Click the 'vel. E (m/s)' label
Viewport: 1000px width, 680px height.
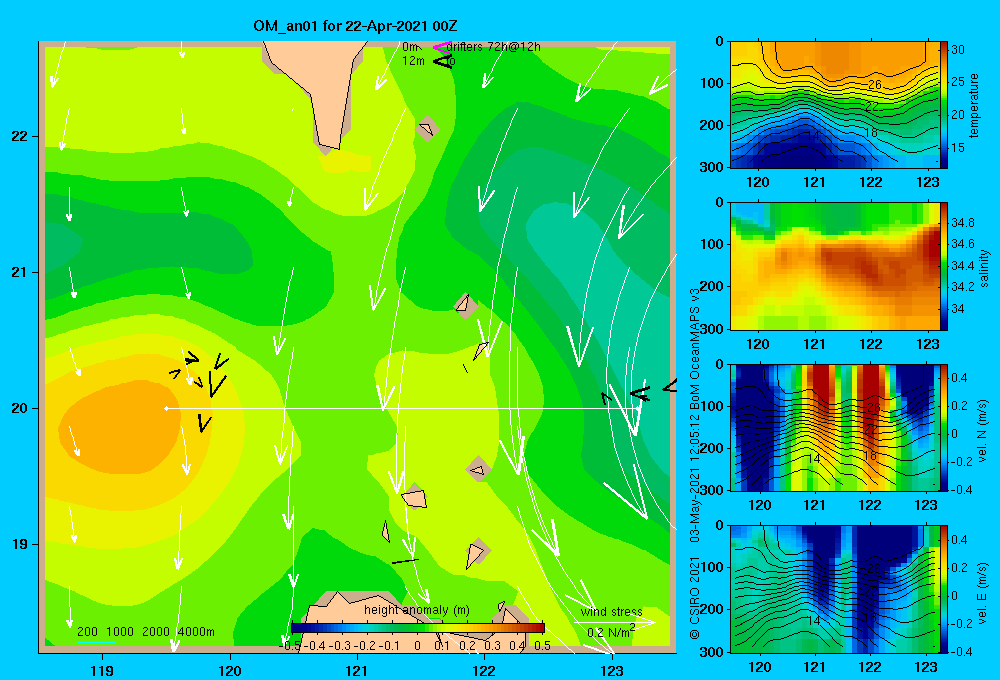coord(982,593)
